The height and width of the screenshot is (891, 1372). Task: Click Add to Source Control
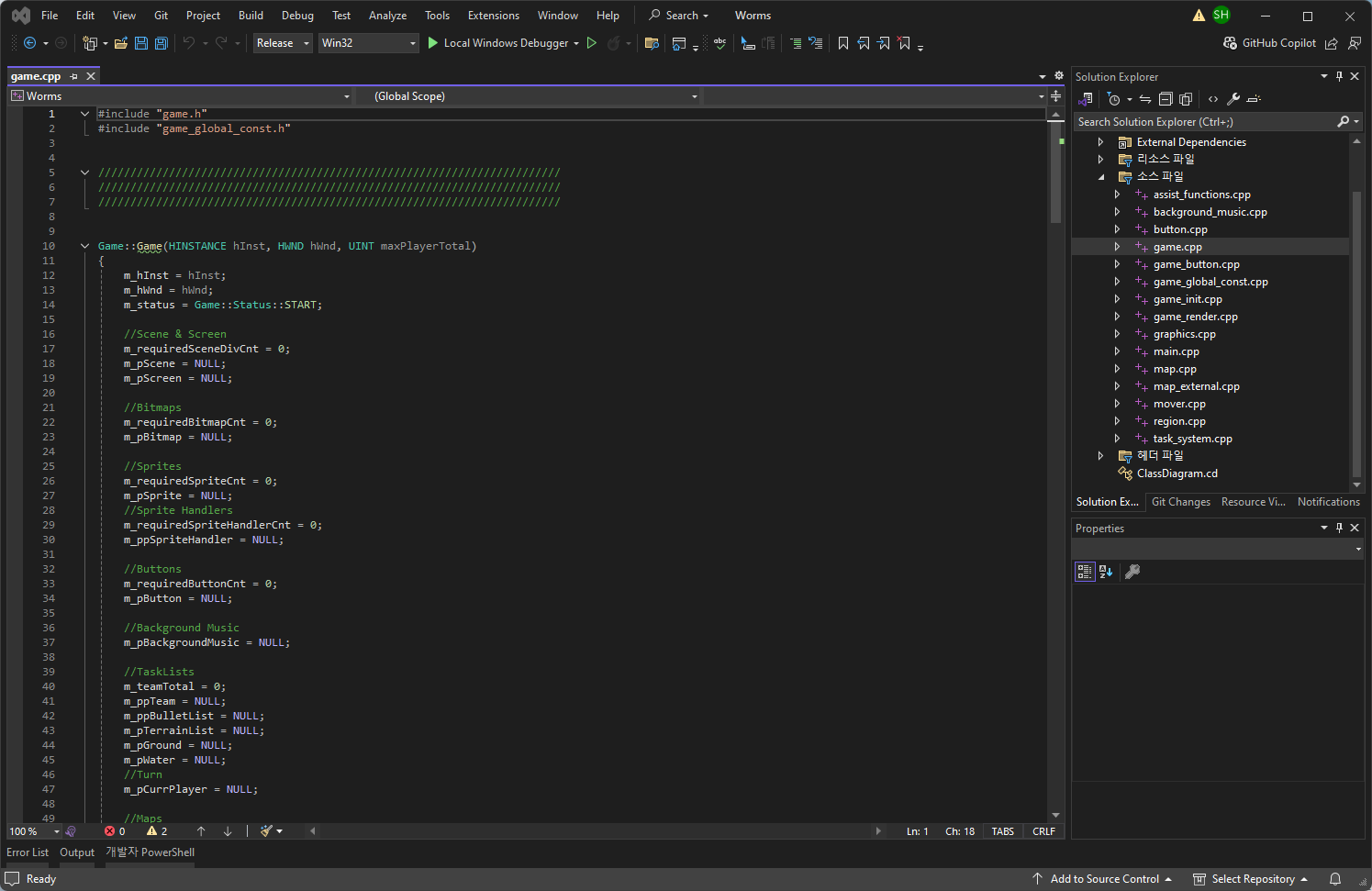point(1104,879)
